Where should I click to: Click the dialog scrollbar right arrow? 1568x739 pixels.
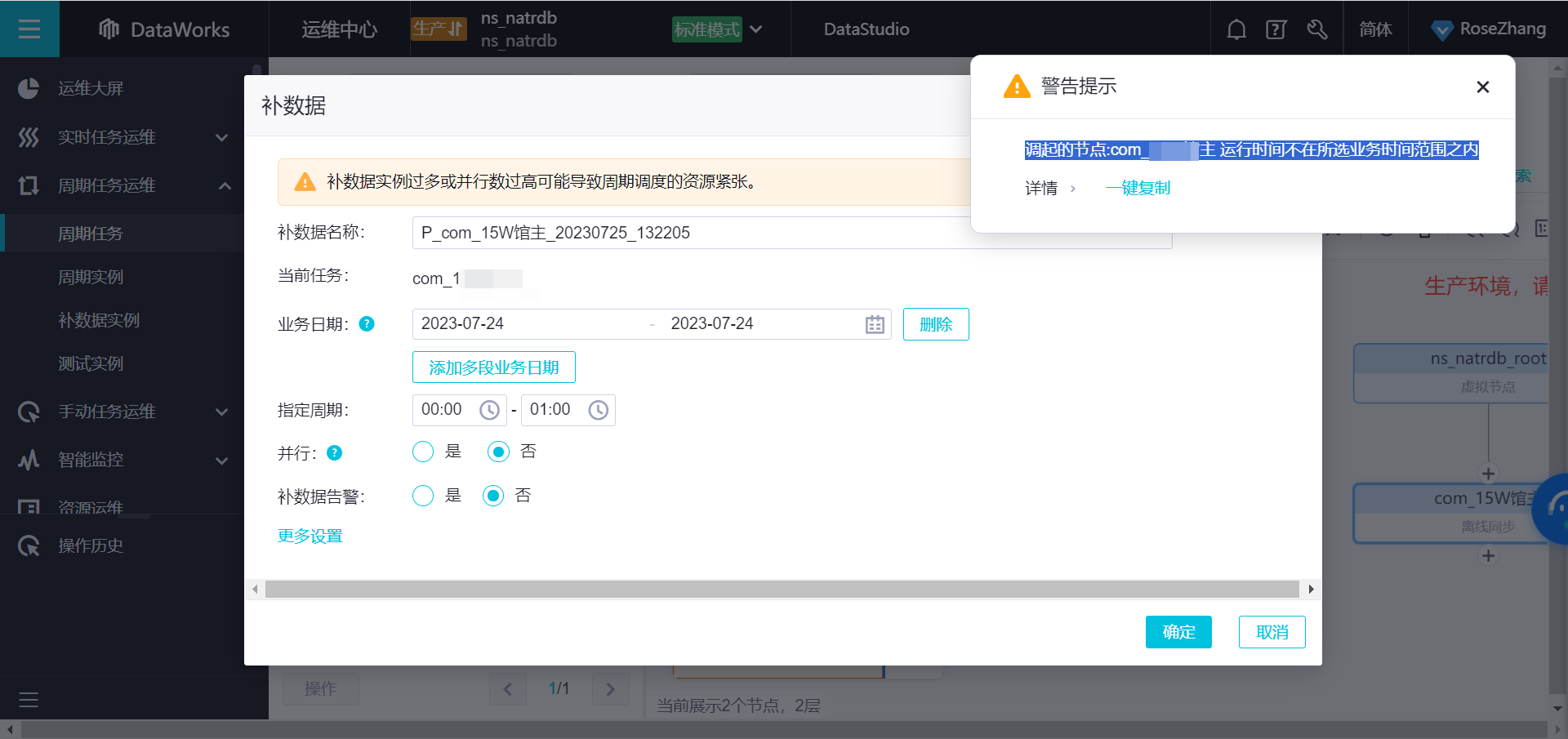[x=1311, y=589]
